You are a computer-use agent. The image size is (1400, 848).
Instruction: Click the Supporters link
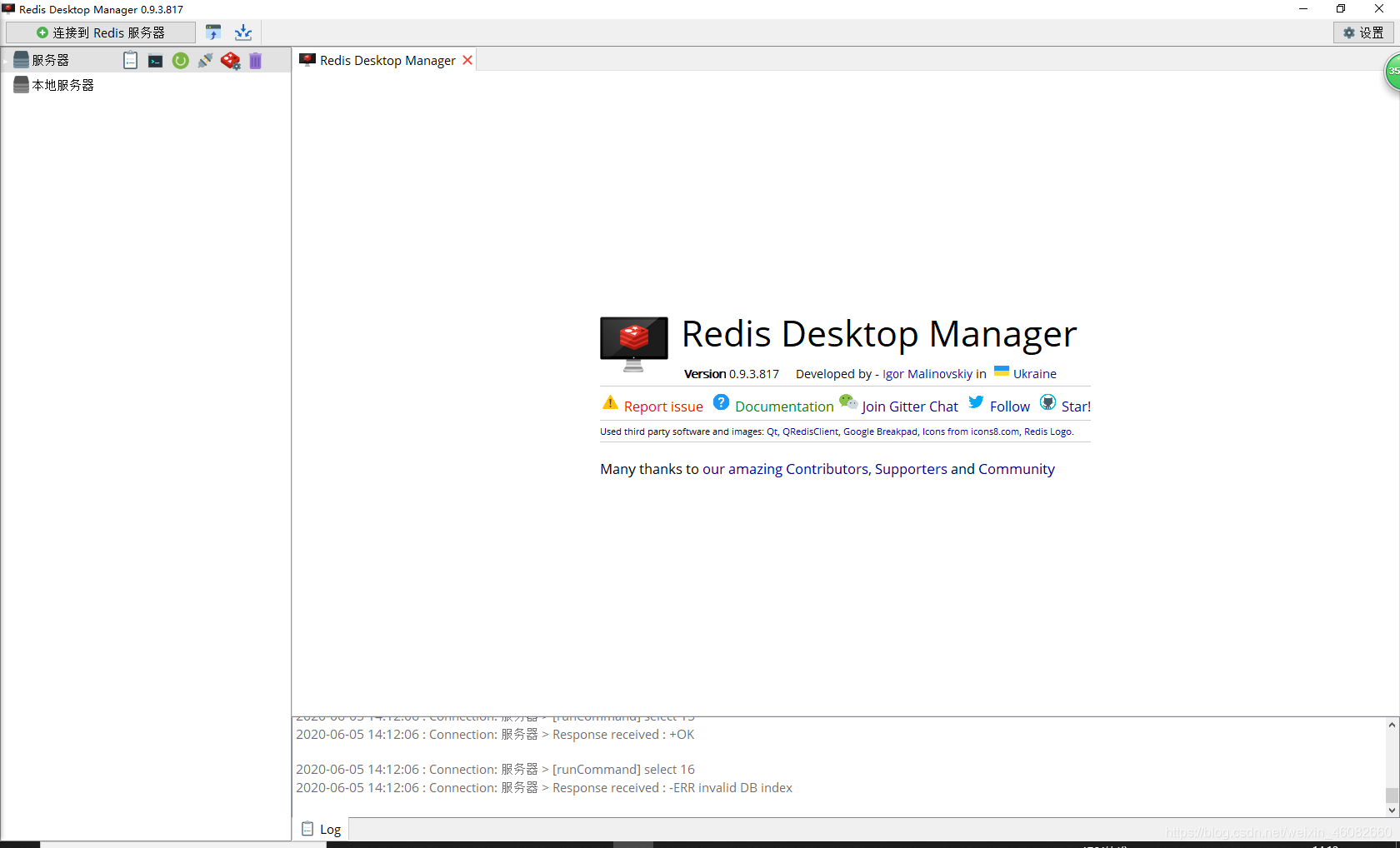pyautogui.click(x=911, y=469)
